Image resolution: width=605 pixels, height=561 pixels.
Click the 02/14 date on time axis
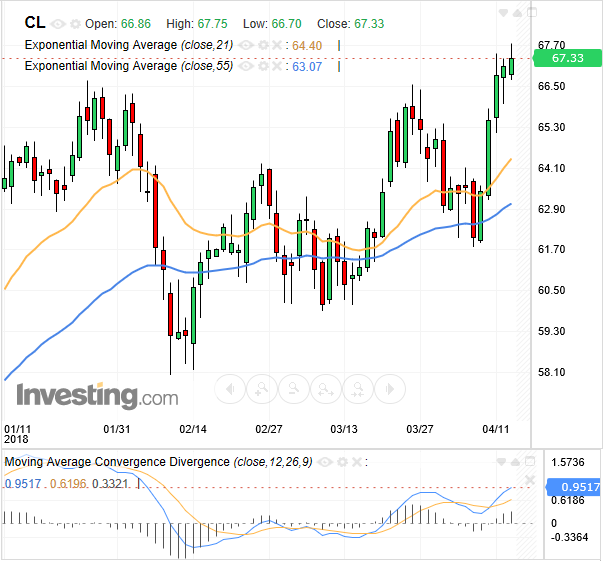point(193,429)
